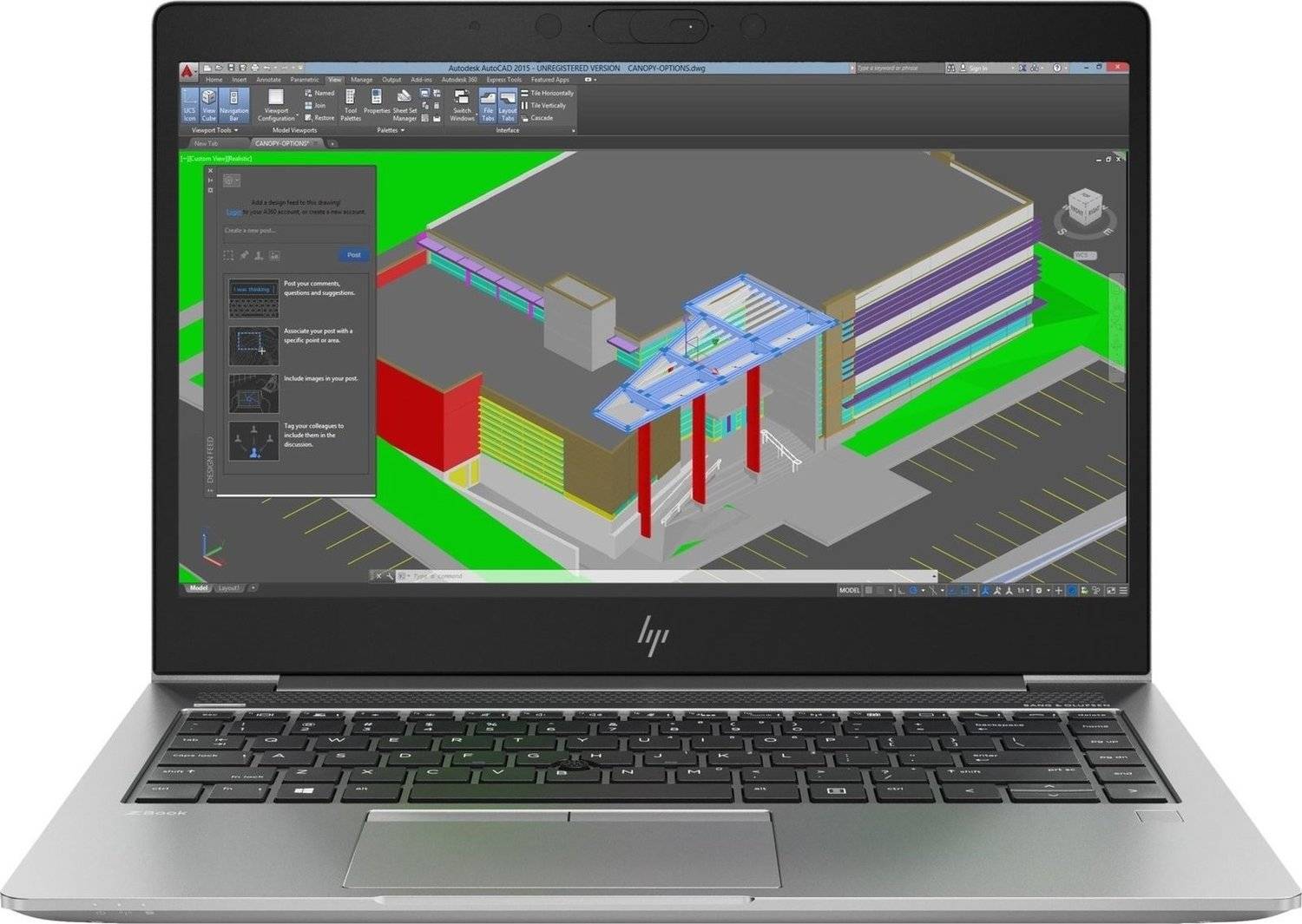The height and width of the screenshot is (924, 1302).
Task: Click the 'I was thinking' thumbnail
Action: (253, 298)
